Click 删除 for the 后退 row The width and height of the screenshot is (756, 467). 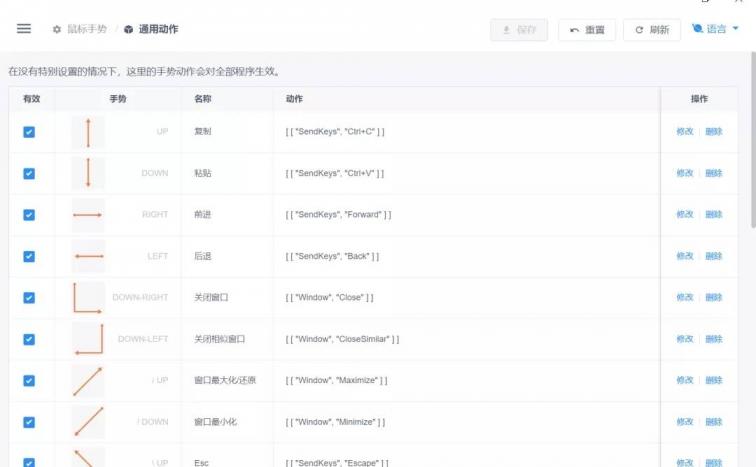point(714,255)
